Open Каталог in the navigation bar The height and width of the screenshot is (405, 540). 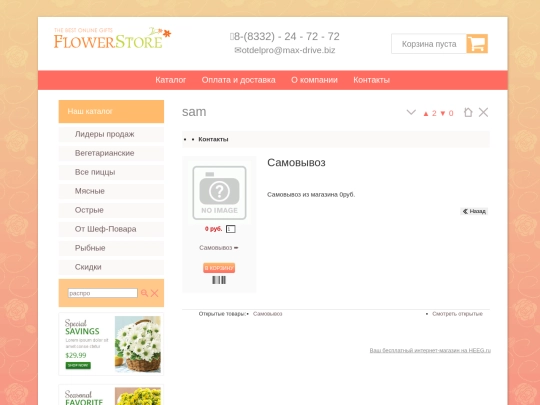coord(170,80)
